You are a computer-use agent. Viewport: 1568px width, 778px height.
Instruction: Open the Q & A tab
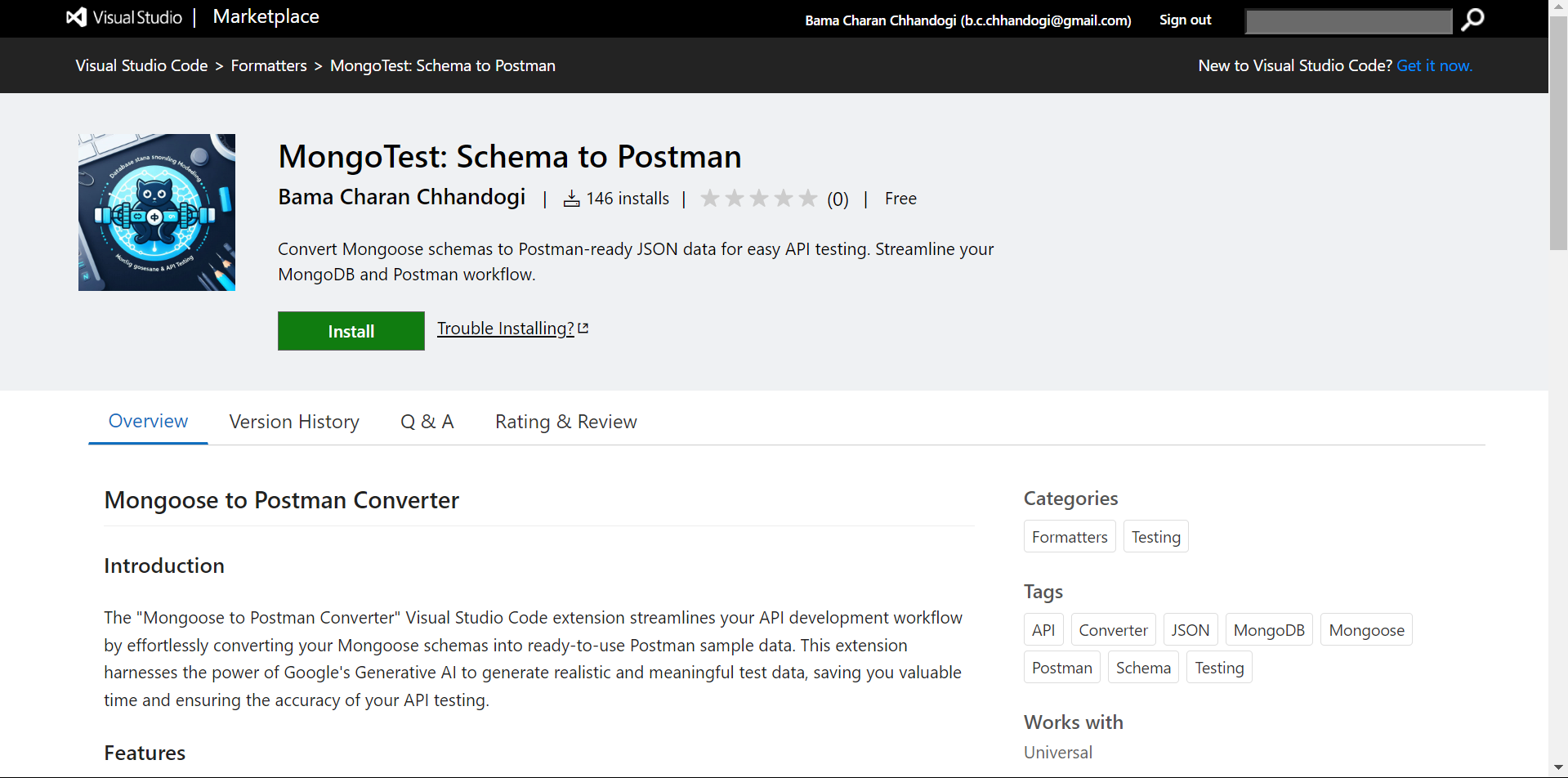tap(427, 422)
